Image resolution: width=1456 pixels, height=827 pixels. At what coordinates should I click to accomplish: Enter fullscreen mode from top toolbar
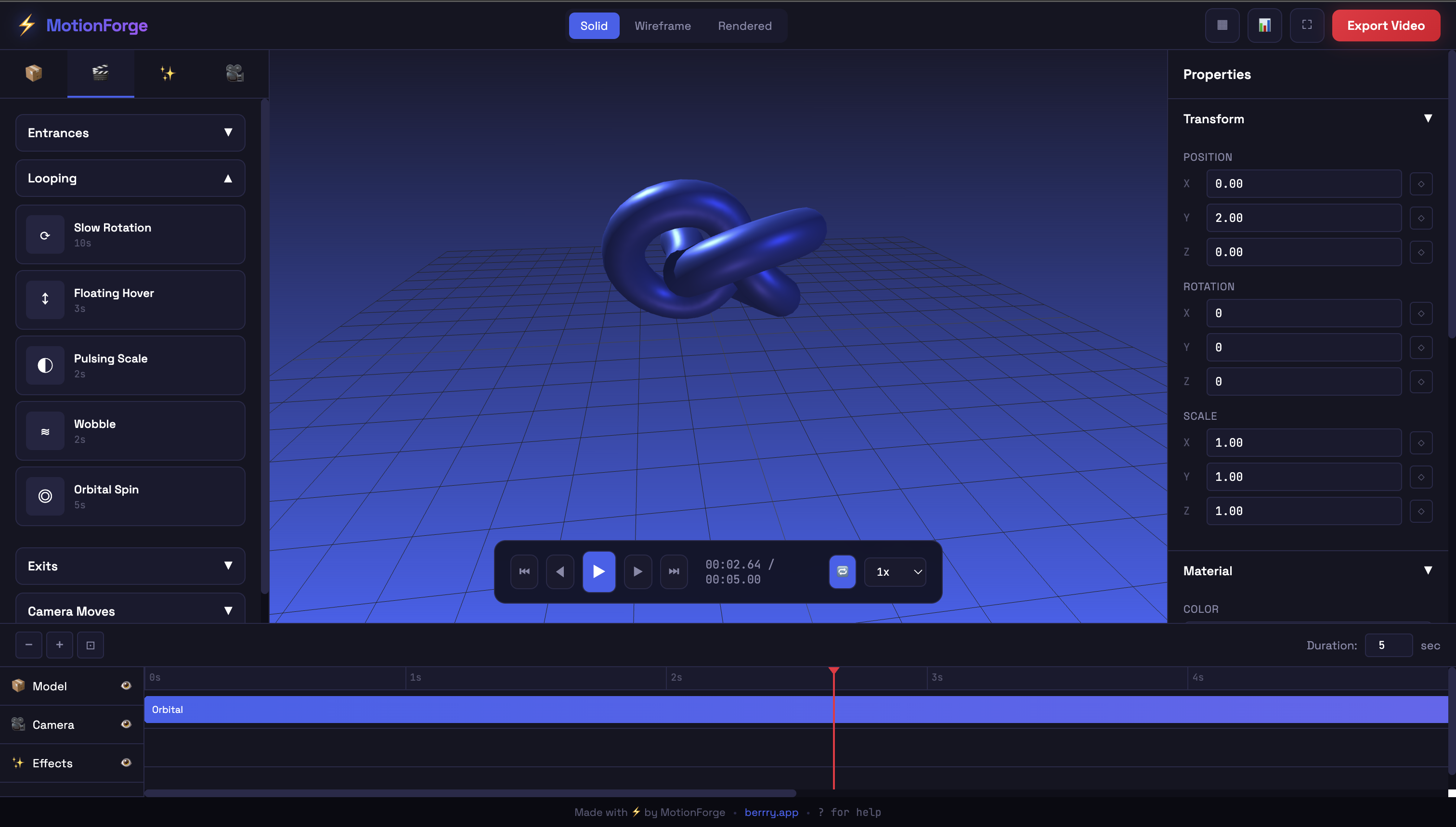tap(1307, 25)
